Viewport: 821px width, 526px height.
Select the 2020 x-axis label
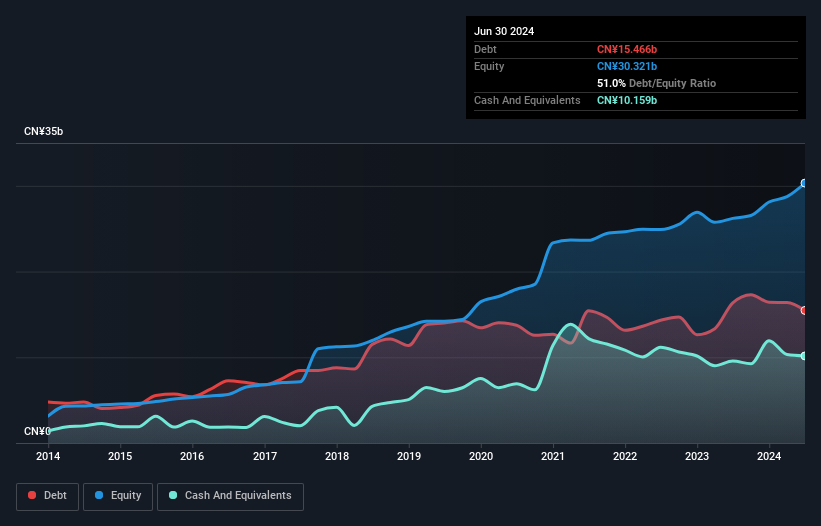click(x=482, y=457)
